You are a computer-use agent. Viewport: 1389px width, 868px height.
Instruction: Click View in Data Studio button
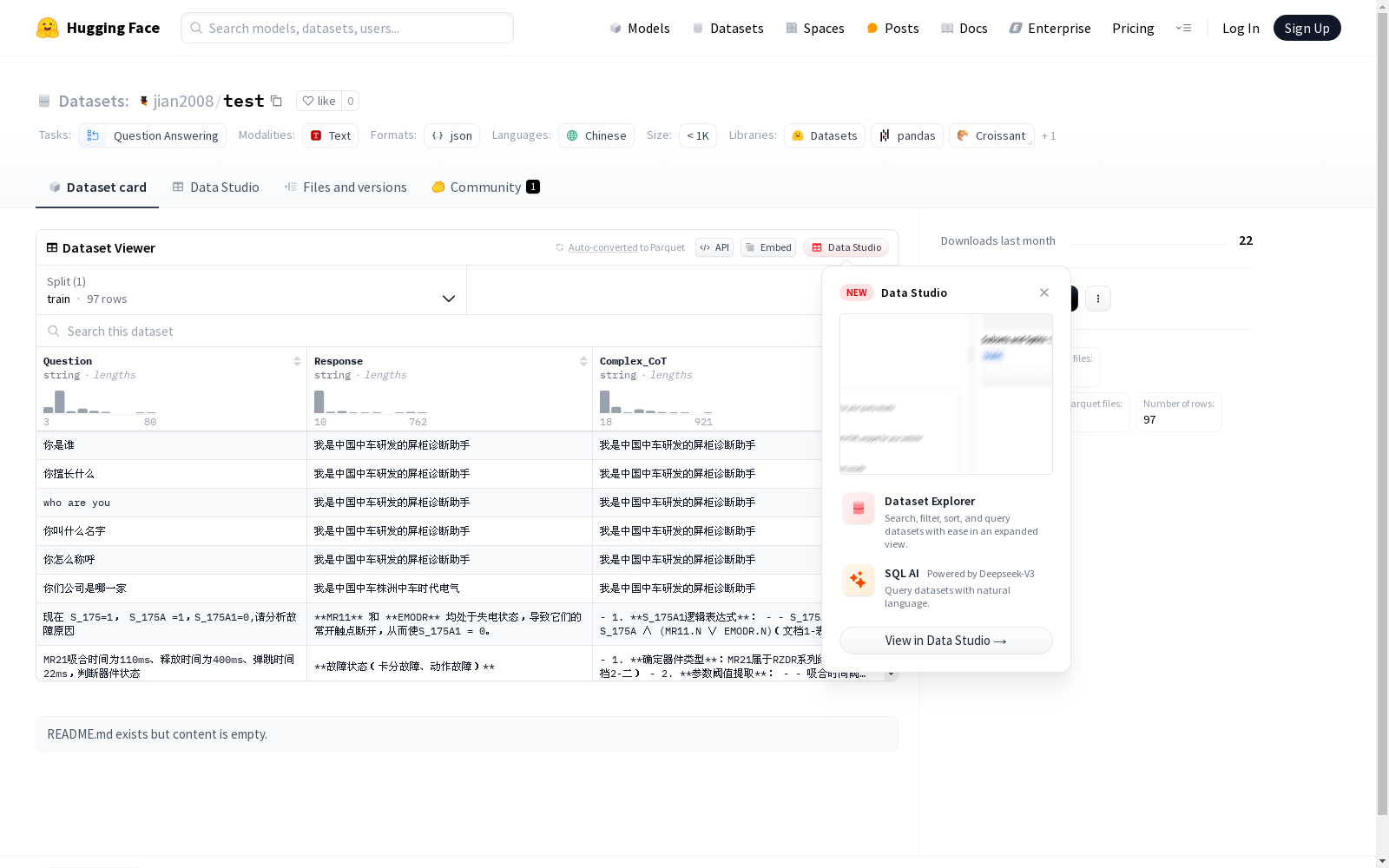click(946, 641)
